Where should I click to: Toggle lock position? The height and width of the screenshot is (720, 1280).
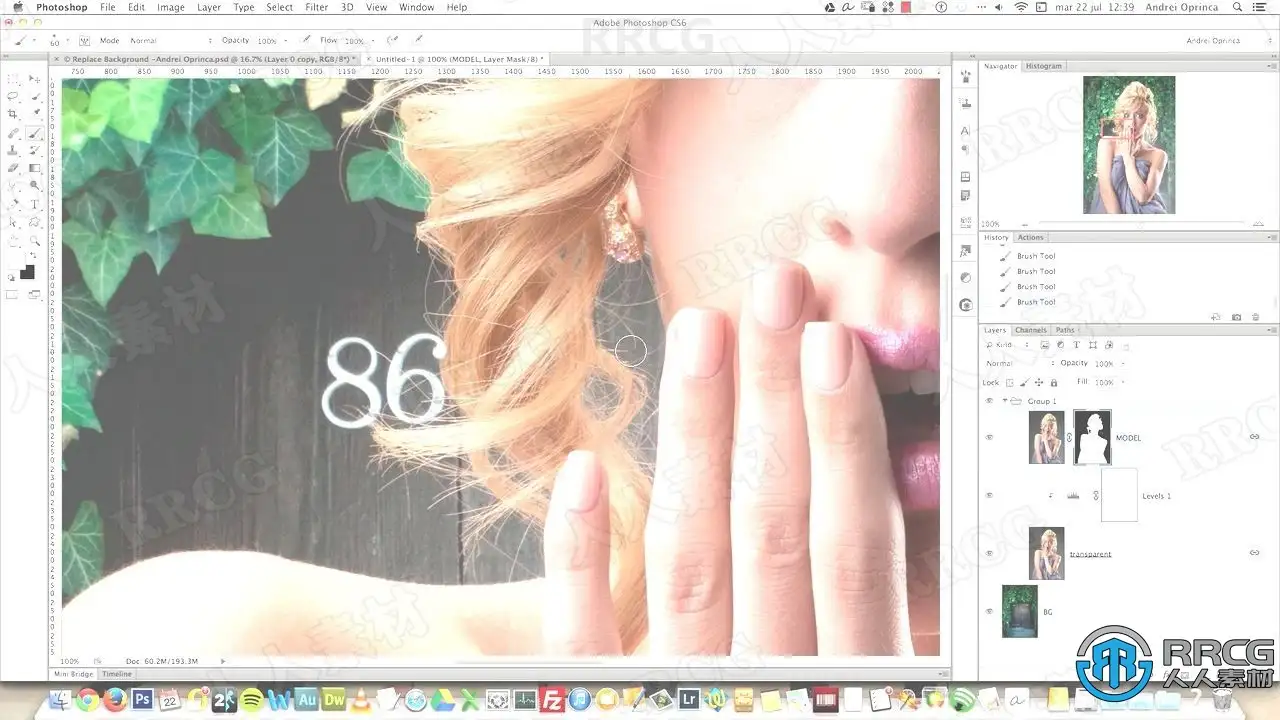click(1039, 383)
